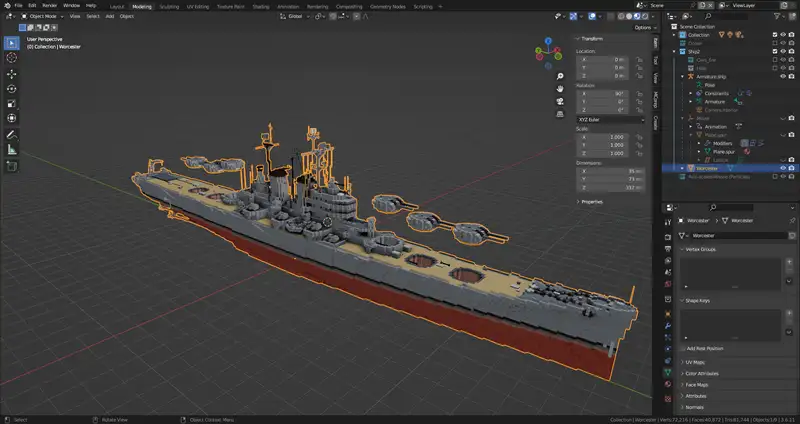Viewport: 800px width, 424px height.
Task: Switch to the Shading workspace tab
Action: [261, 7]
